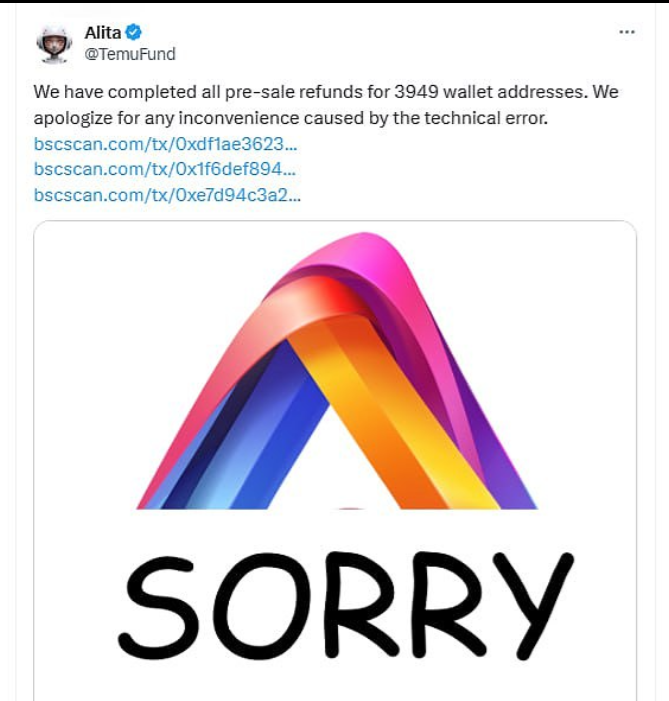Open the @TemuFund handle link
The height and width of the screenshot is (701, 669).
[130, 54]
